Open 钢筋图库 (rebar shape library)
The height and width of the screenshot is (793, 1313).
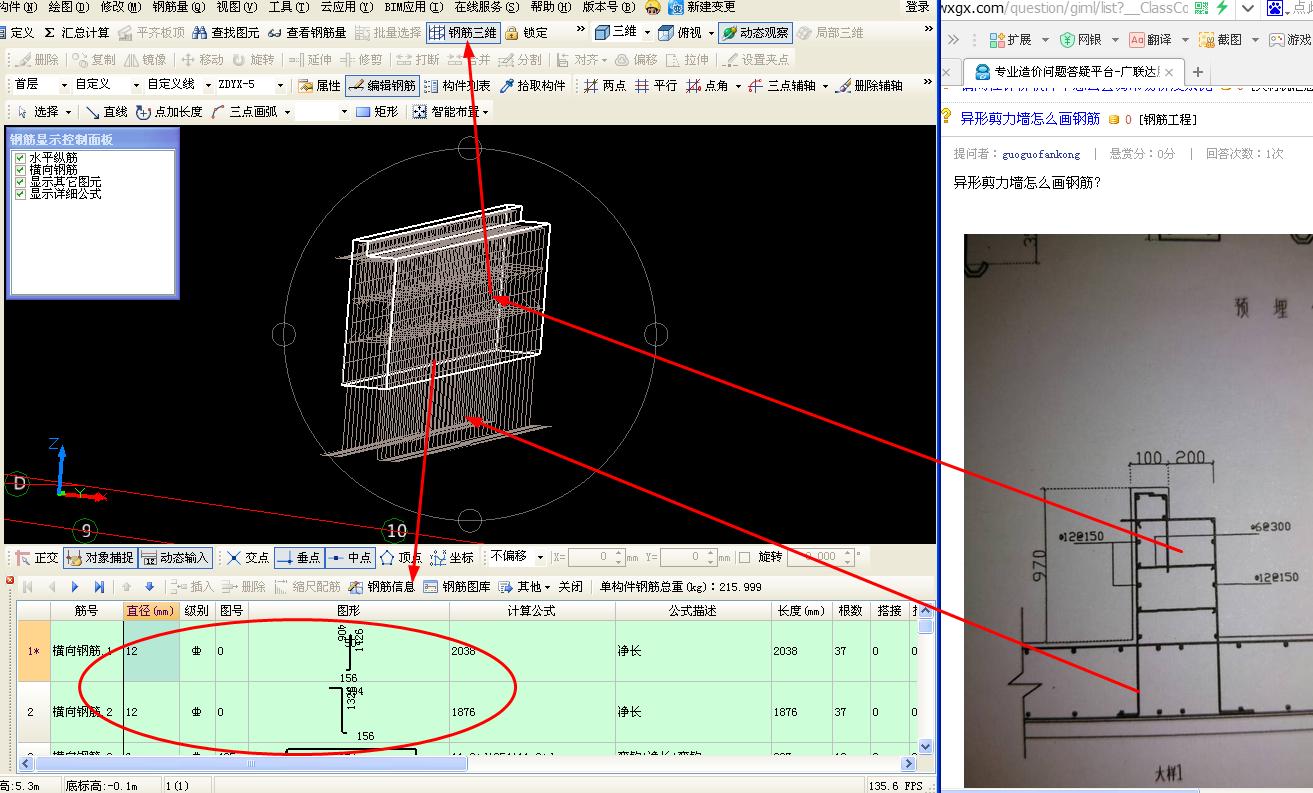pyautogui.click(x=457, y=586)
